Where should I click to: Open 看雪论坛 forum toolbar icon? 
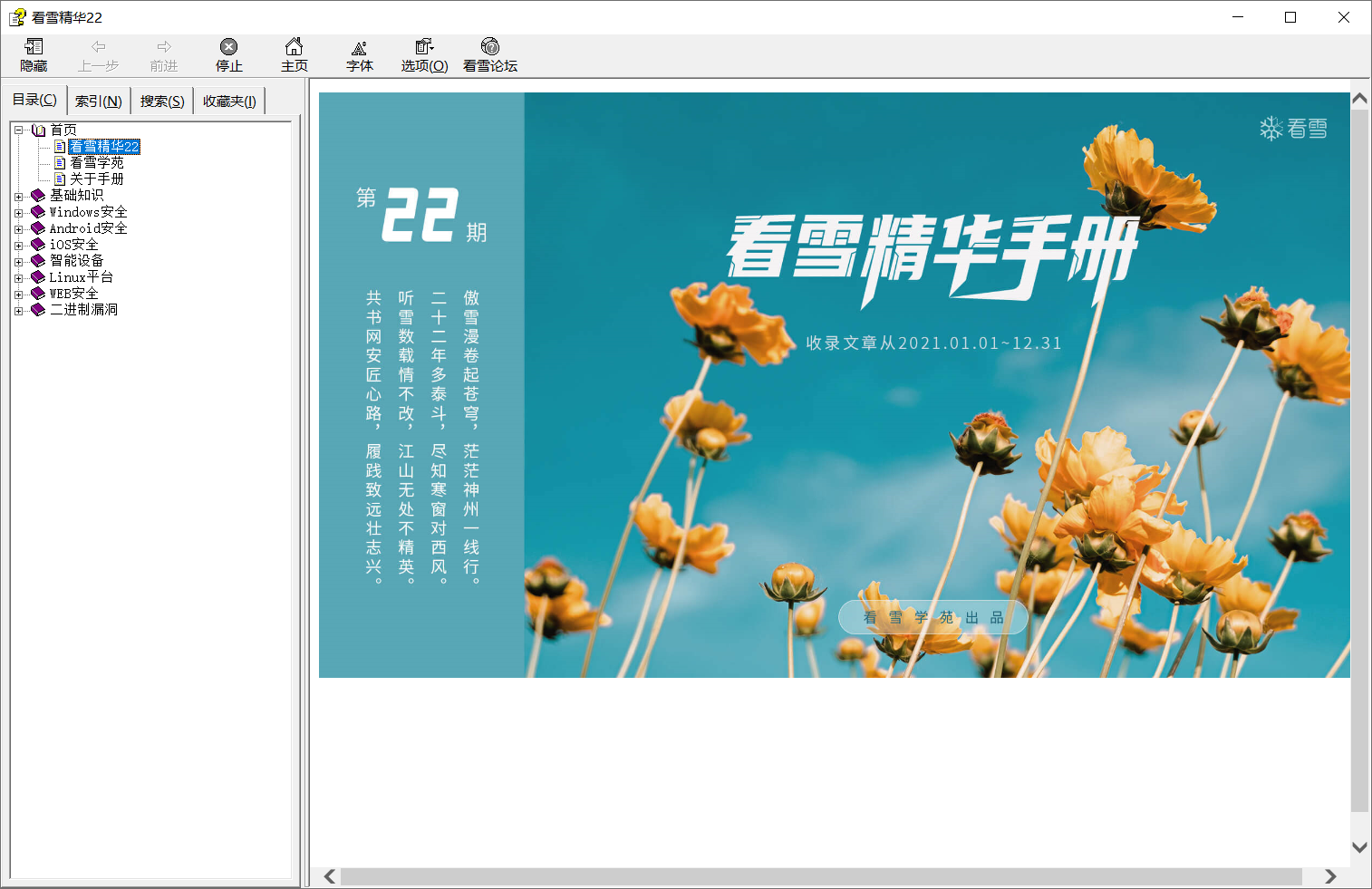click(x=490, y=47)
